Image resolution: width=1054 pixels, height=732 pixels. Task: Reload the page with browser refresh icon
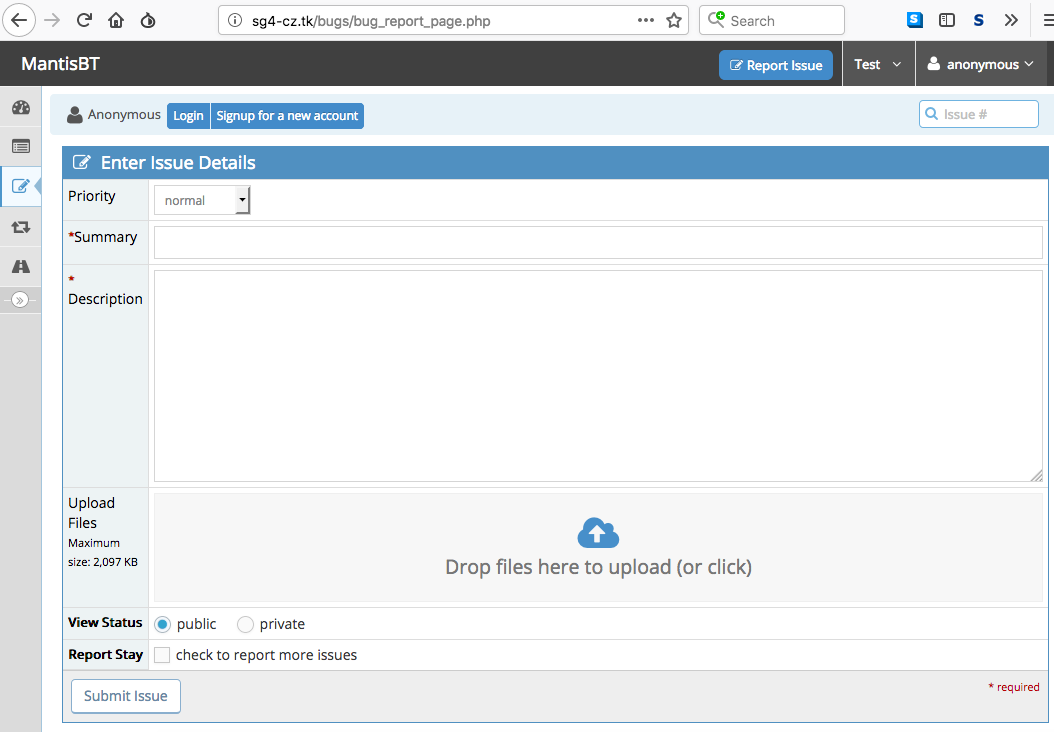coord(84,20)
